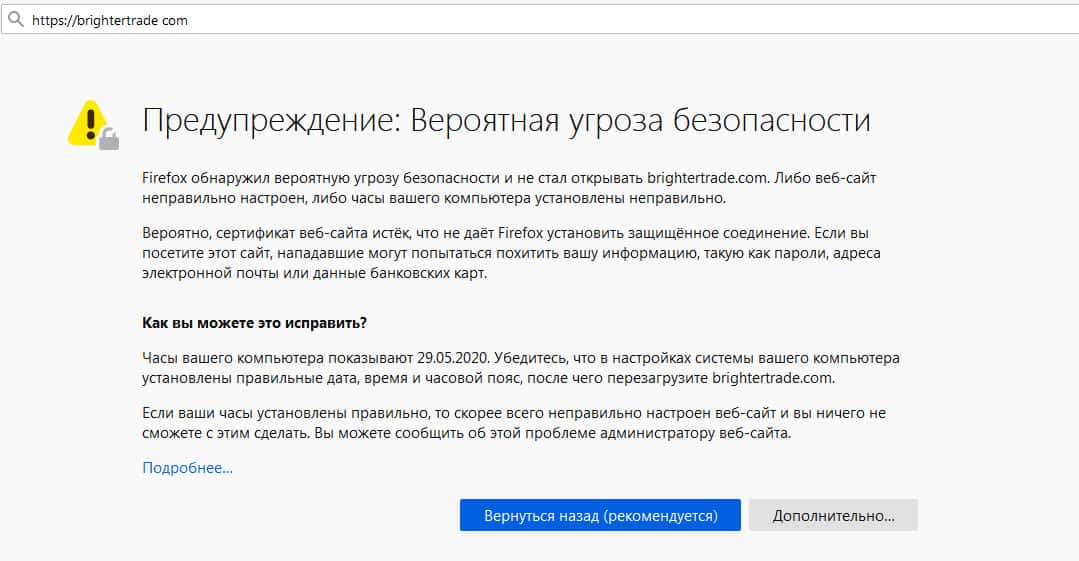Click the gray padlock on warning icon

tap(109, 139)
